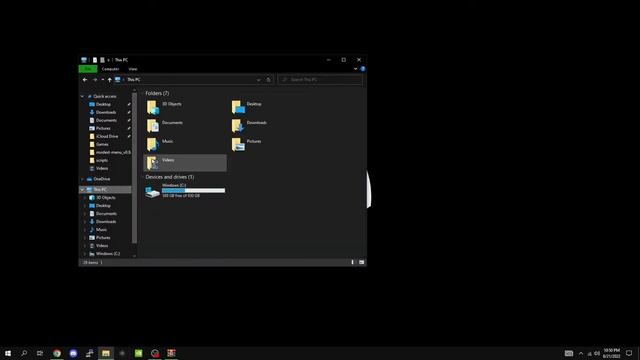Go back using the back arrow

[85, 80]
